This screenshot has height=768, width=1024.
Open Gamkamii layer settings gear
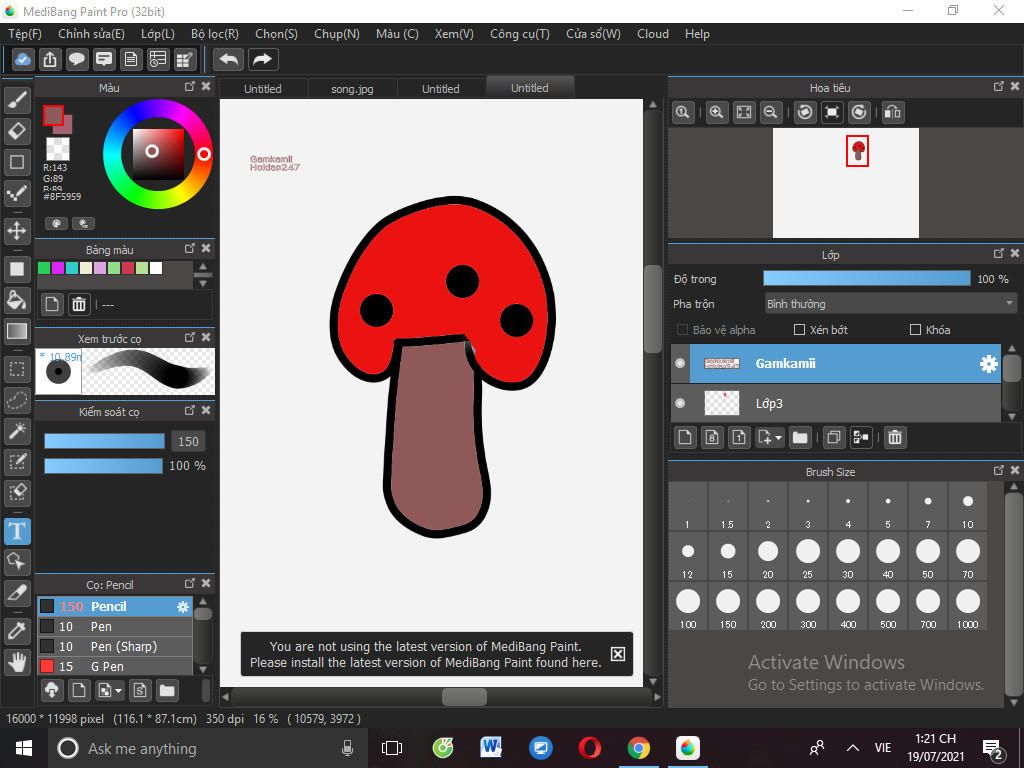(988, 364)
